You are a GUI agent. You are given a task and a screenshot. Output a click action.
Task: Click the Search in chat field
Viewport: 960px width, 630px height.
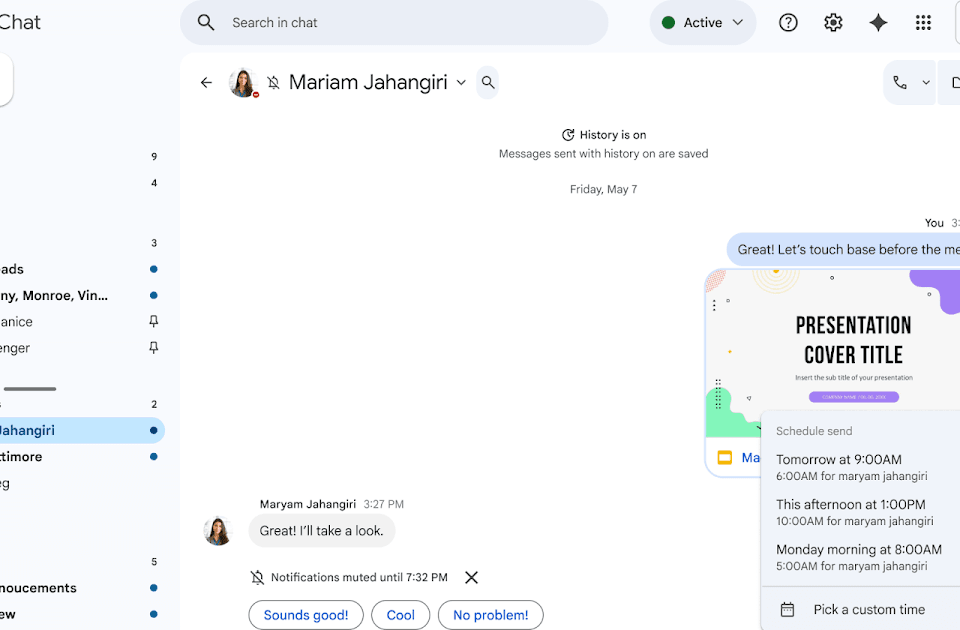tap(400, 23)
